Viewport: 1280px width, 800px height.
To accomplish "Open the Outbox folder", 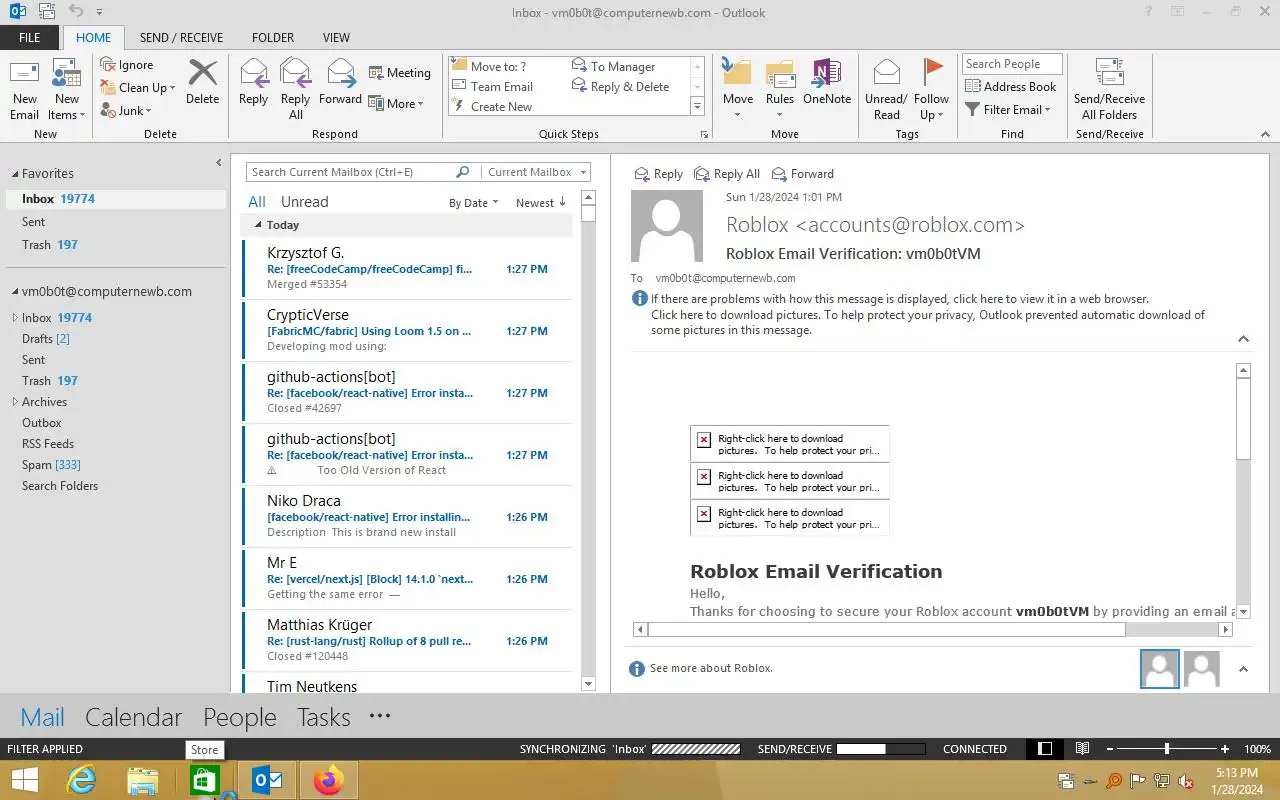I will pos(42,423).
